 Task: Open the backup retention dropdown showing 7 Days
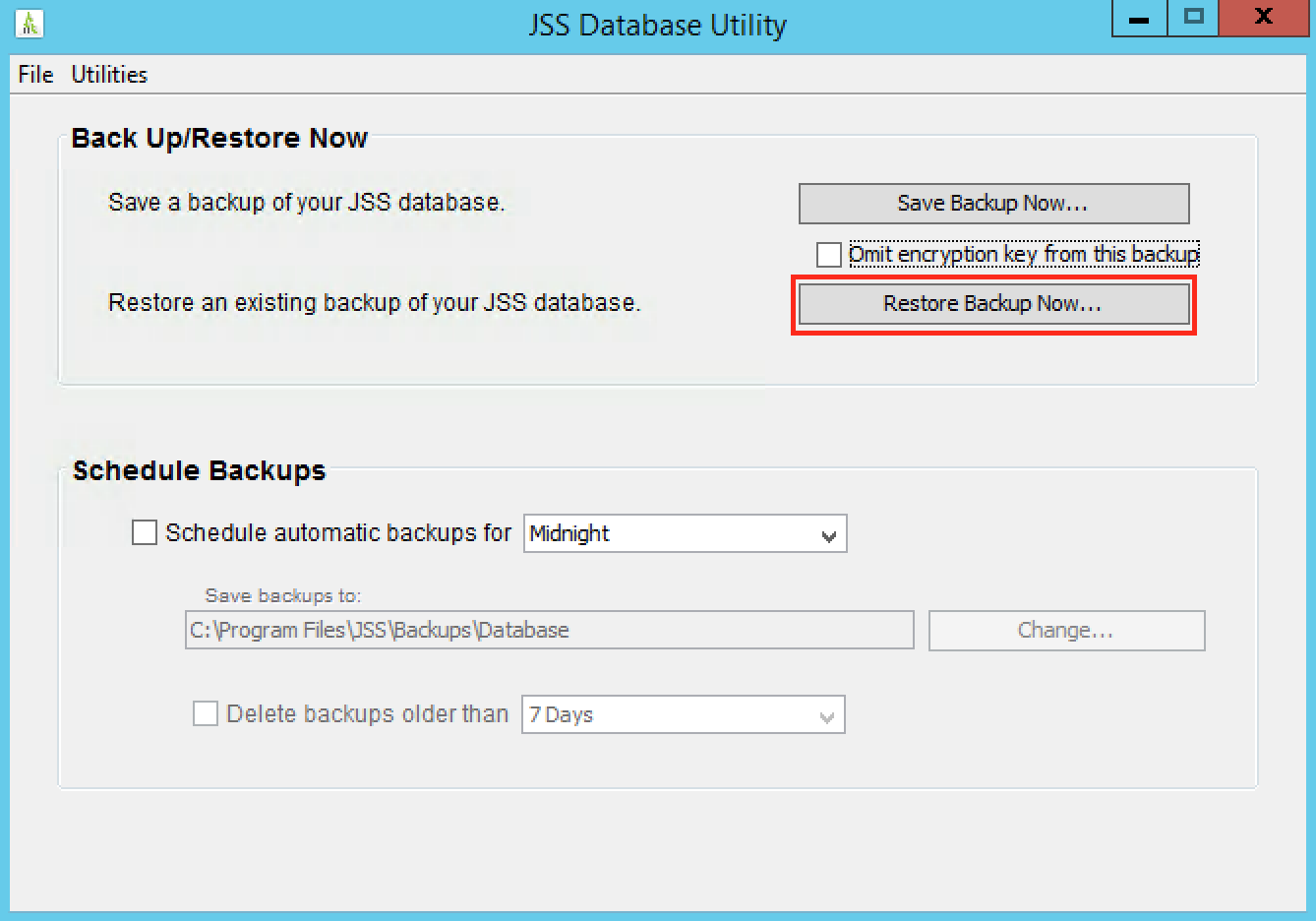coord(683,714)
